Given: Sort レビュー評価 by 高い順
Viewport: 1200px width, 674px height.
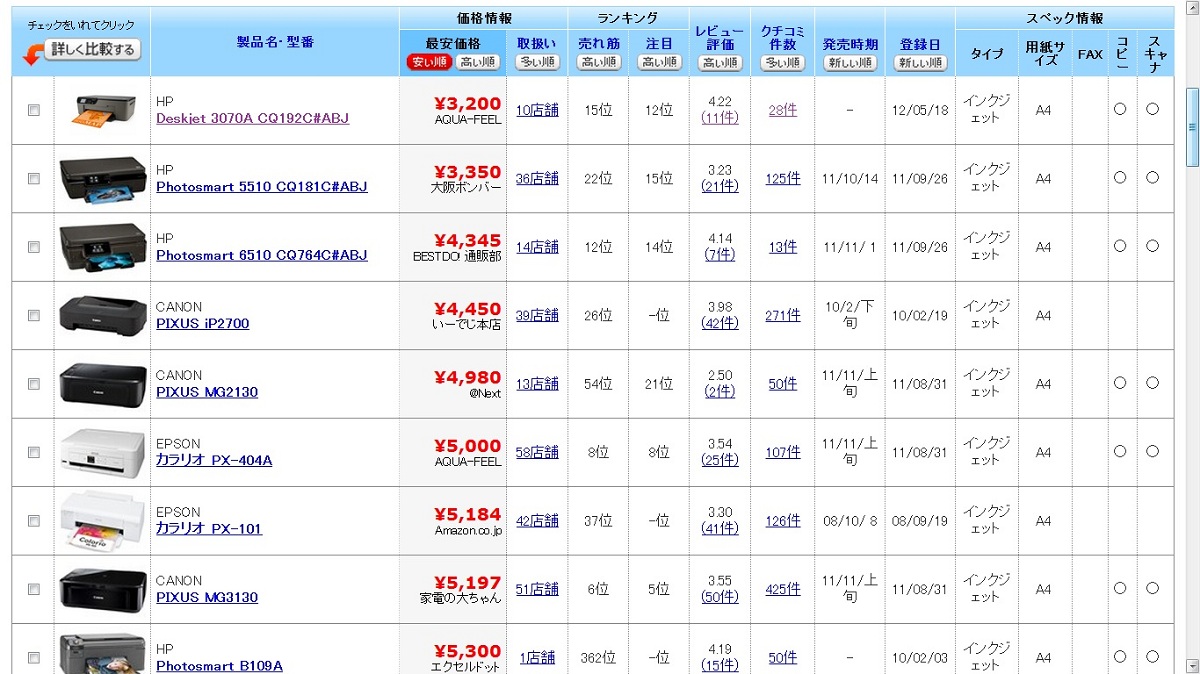Looking at the screenshot, I should [x=720, y=63].
